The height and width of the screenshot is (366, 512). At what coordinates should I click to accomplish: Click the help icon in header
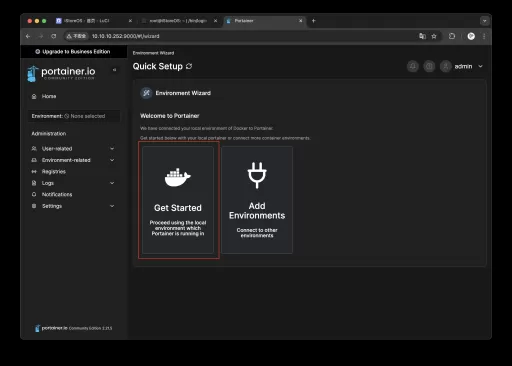(429, 66)
